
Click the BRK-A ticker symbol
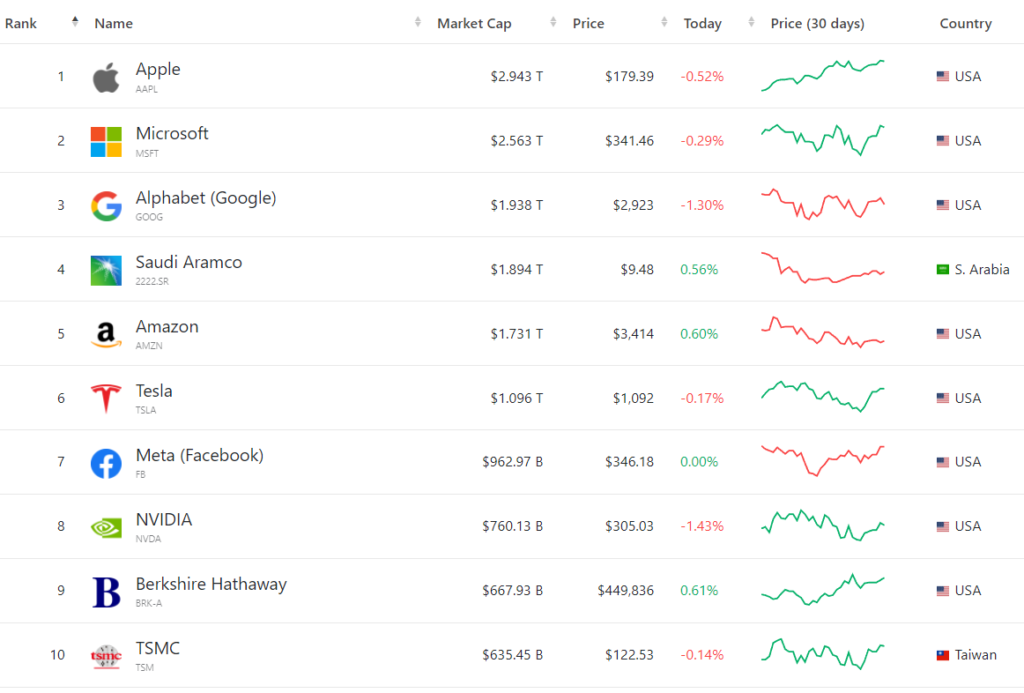click(x=148, y=604)
